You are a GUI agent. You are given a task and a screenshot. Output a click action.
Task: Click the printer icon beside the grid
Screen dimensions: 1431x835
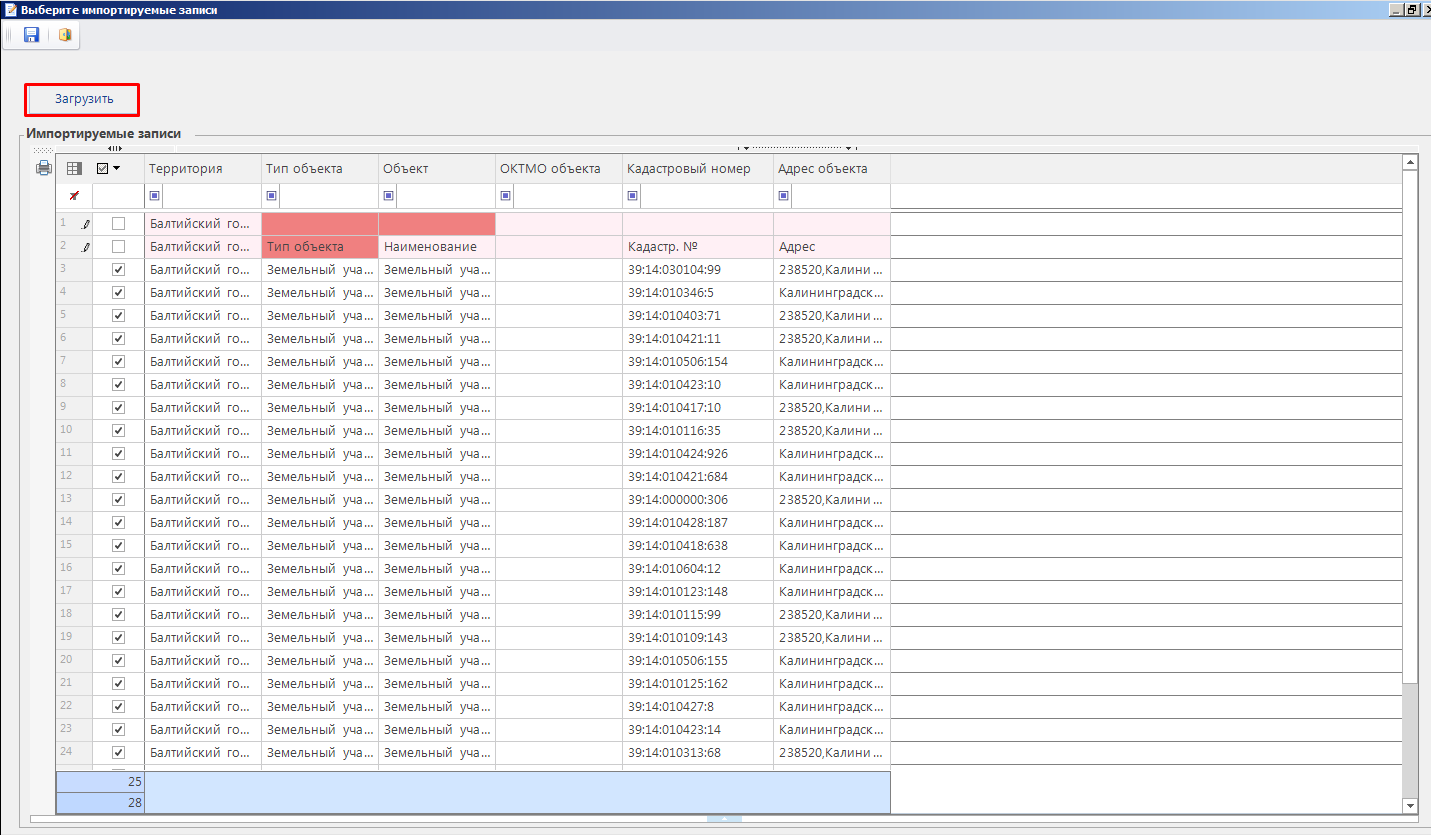(44, 168)
